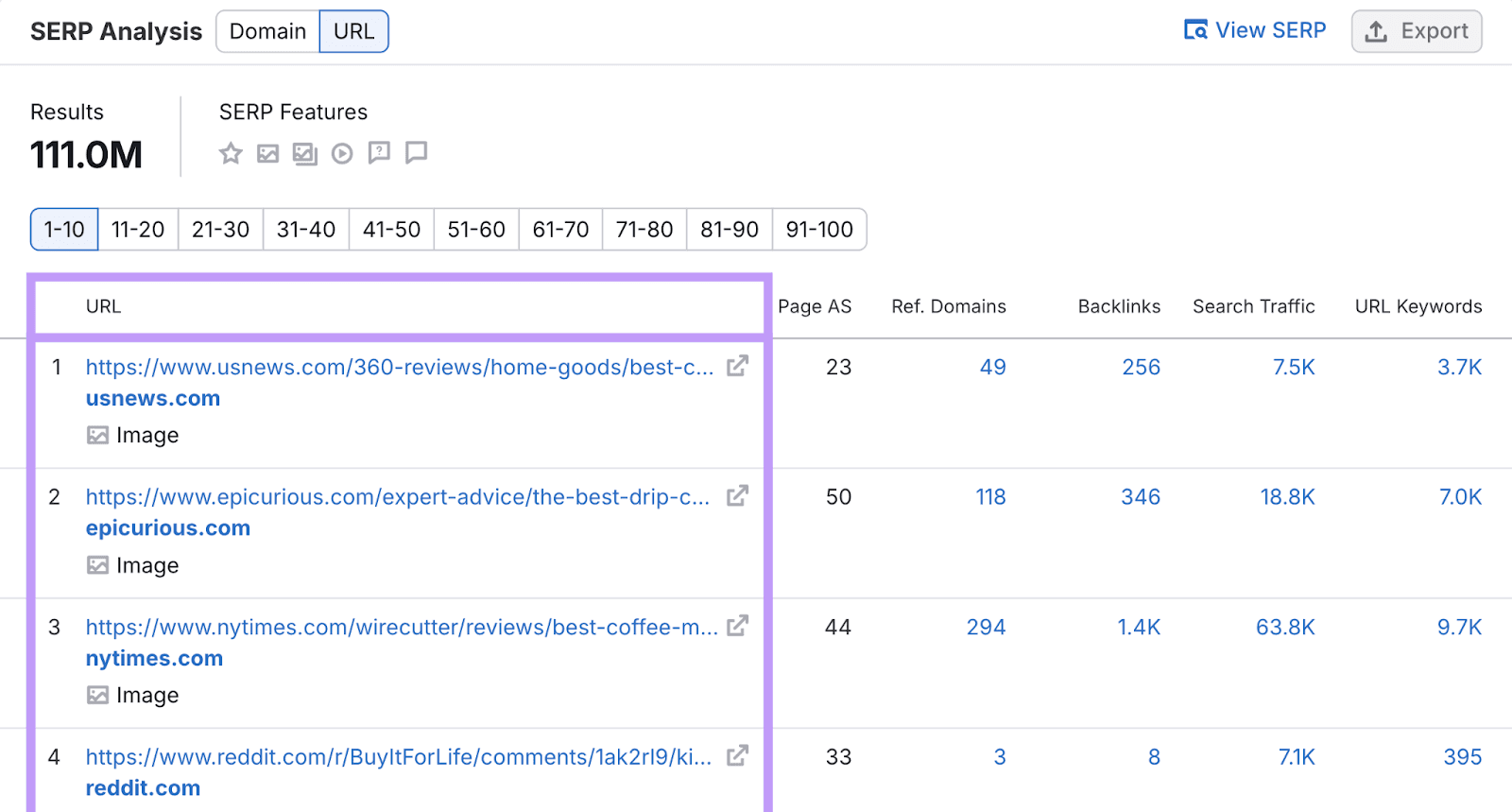This screenshot has height=812, width=1512.
Task: Select results range 91-100
Action: click(819, 229)
